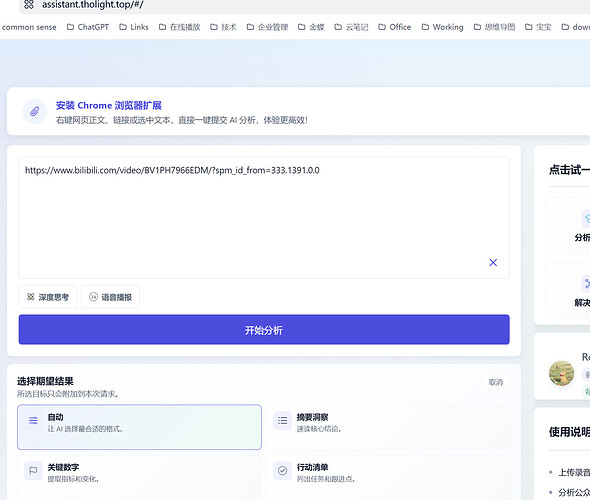This screenshot has height=500, width=590.
Task: Start analysis with the 开始分析 button
Action: click(264, 330)
